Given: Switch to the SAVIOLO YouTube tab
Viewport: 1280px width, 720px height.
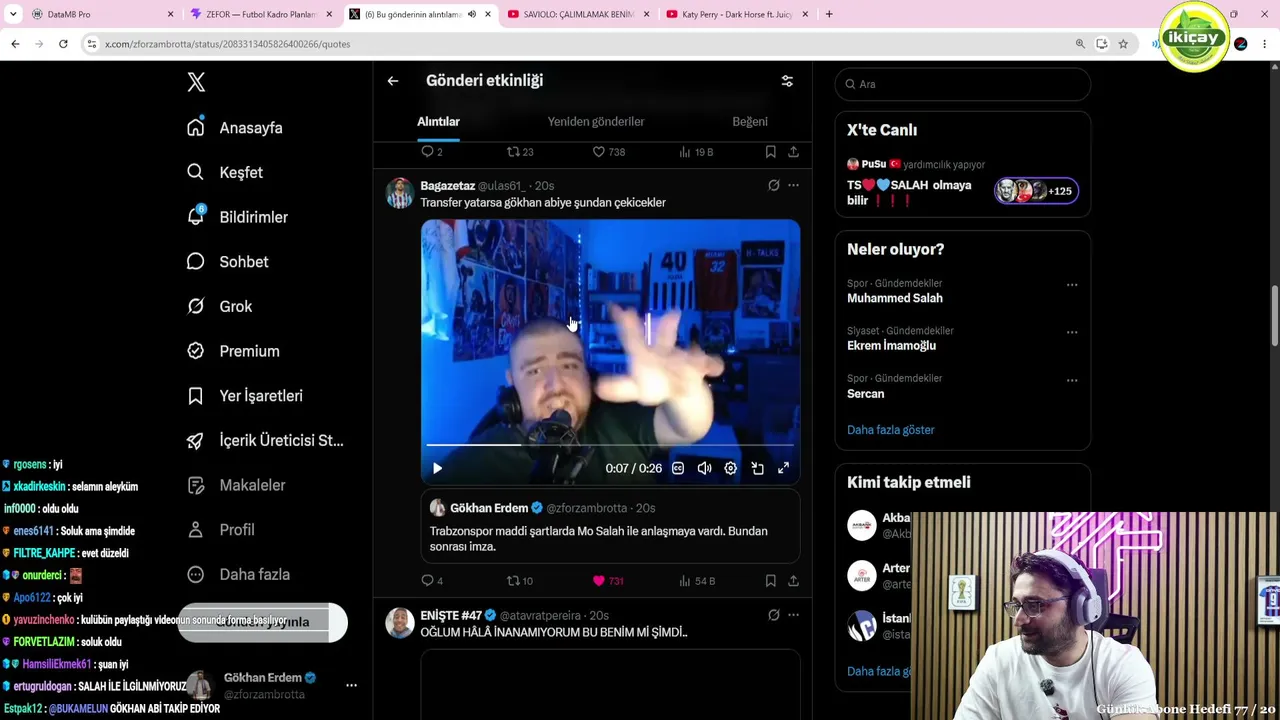Looking at the screenshot, I should point(578,14).
